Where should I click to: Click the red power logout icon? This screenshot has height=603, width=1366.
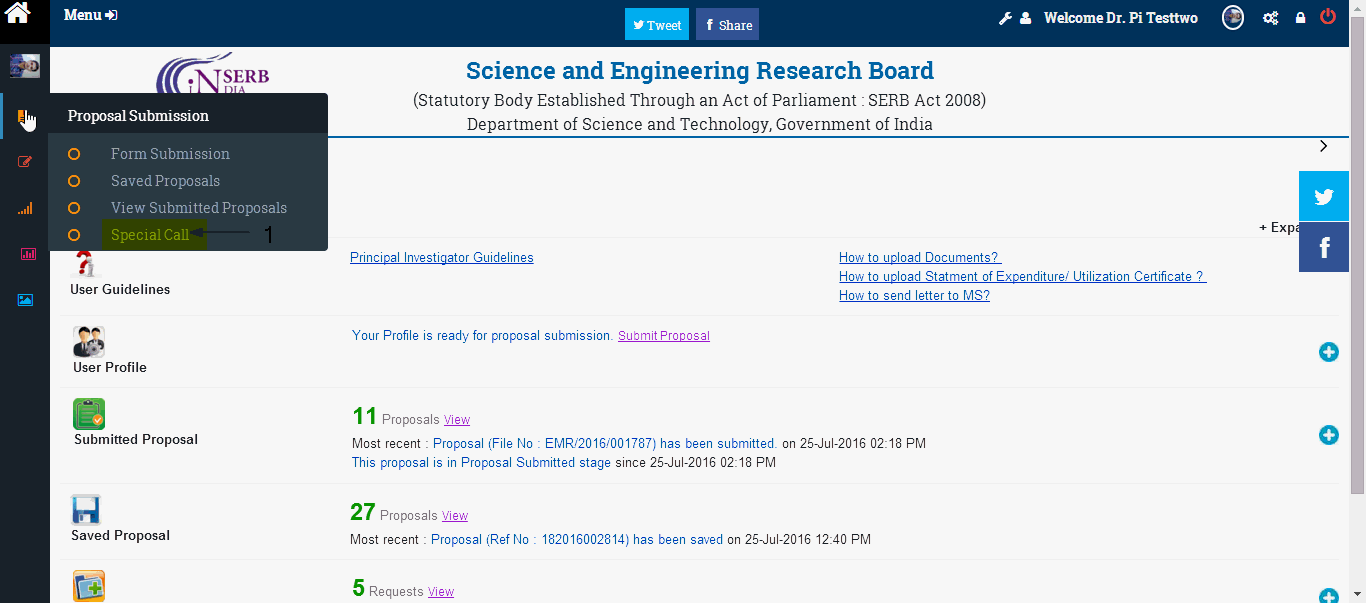coord(1328,16)
